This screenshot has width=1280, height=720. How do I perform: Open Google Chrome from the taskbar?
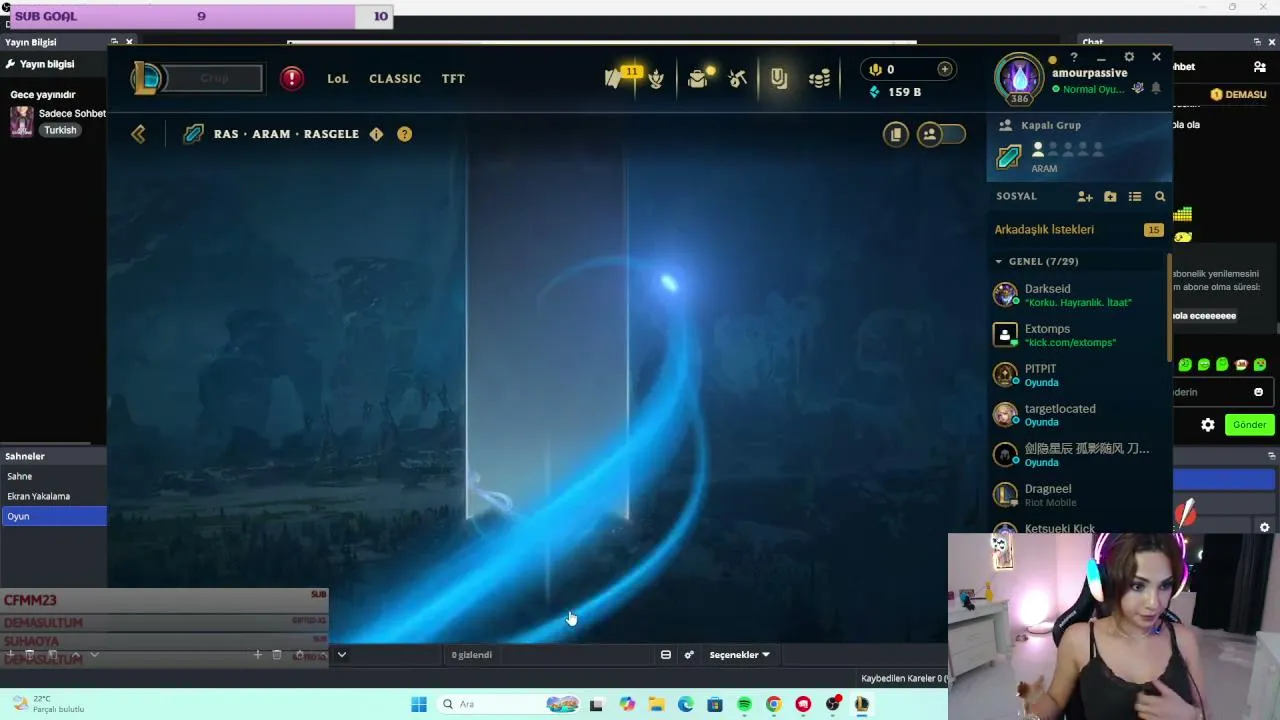[x=773, y=704]
